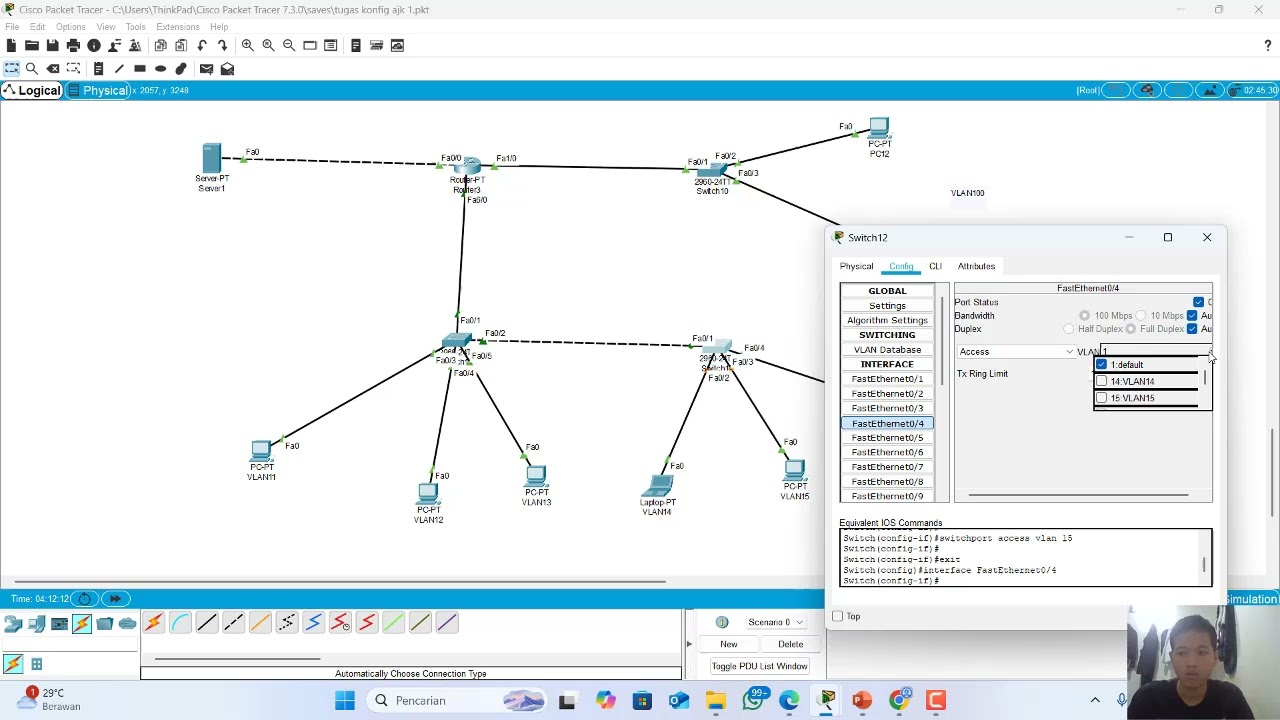This screenshot has width=1280, height=720.
Task: Select the Console cable connection
Action: click(180, 623)
